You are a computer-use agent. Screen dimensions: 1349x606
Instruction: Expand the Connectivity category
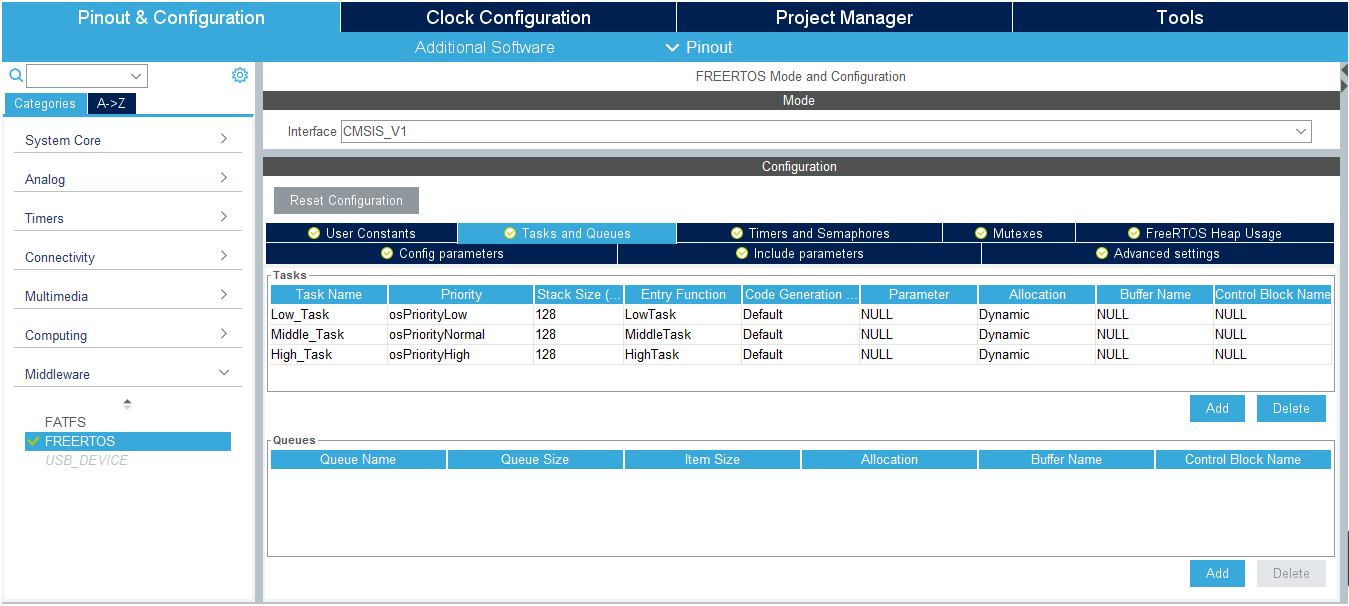(x=127, y=257)
